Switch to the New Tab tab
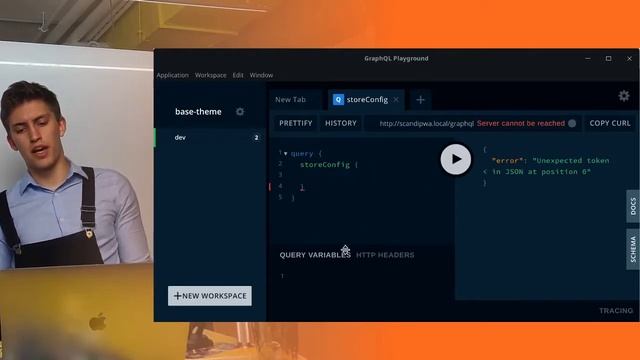 [x=290, y=100]
